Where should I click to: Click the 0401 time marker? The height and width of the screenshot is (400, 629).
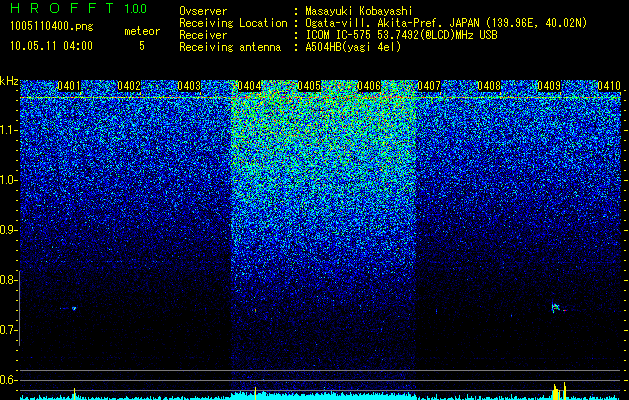[69, 86]
